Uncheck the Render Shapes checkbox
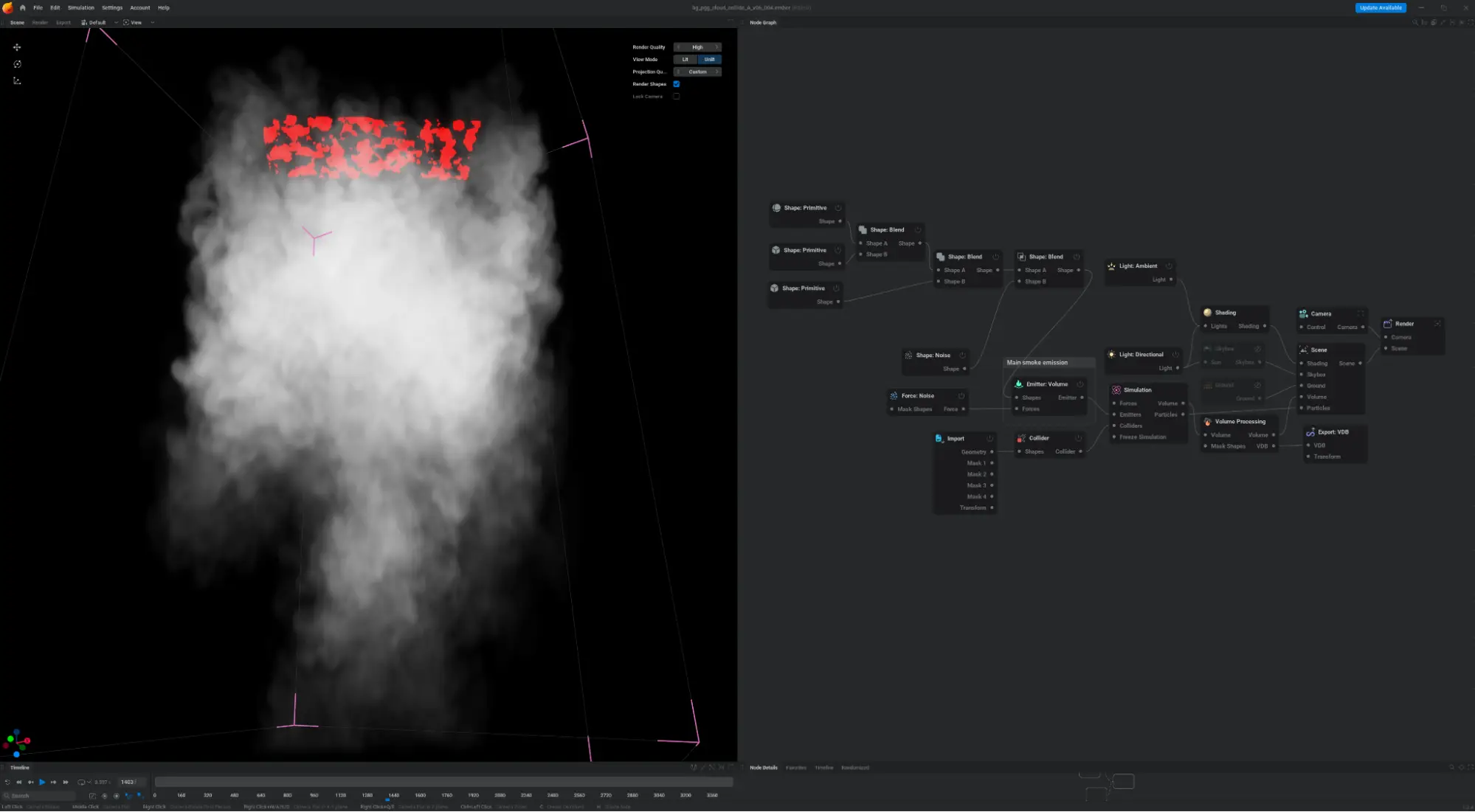1475x812 pixels. (676, 84)
